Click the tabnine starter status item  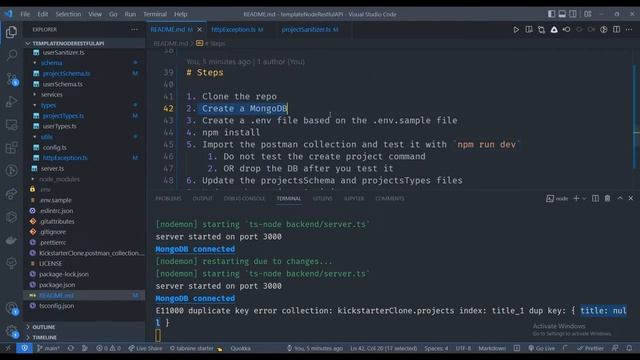(196, 348)
